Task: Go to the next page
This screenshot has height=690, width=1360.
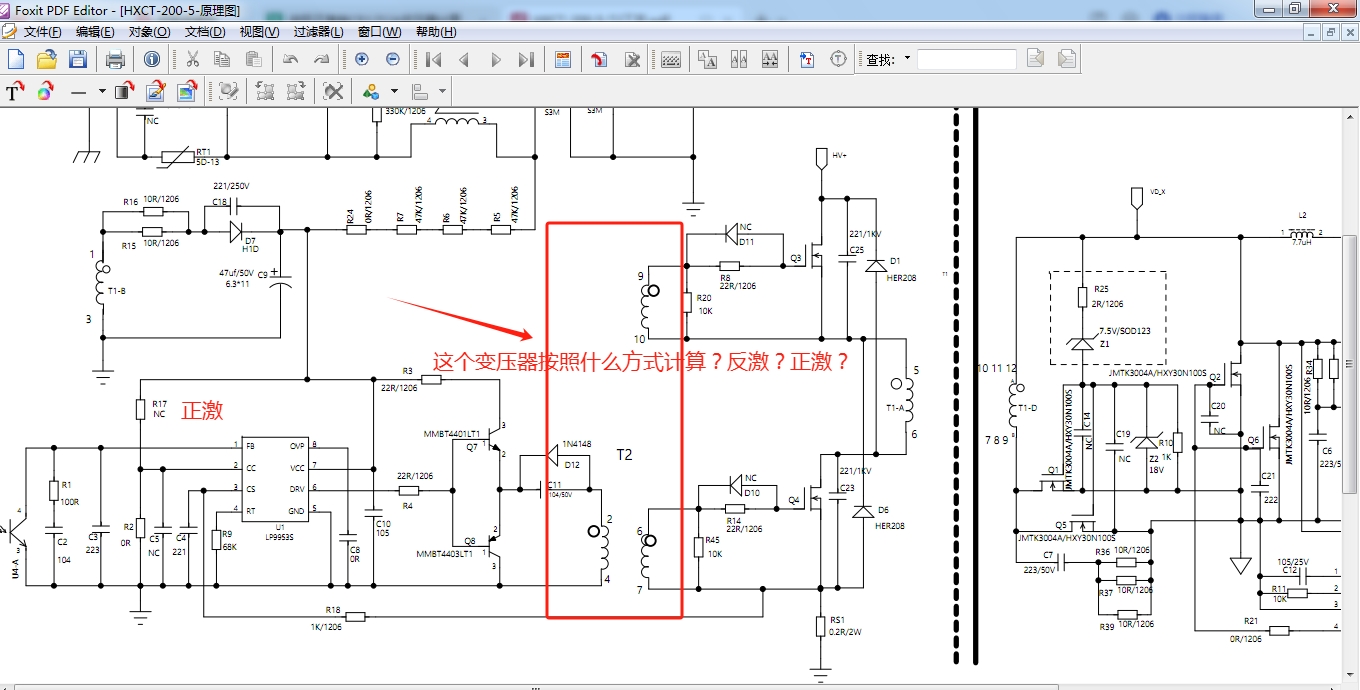Action: (x=495, y=60)
